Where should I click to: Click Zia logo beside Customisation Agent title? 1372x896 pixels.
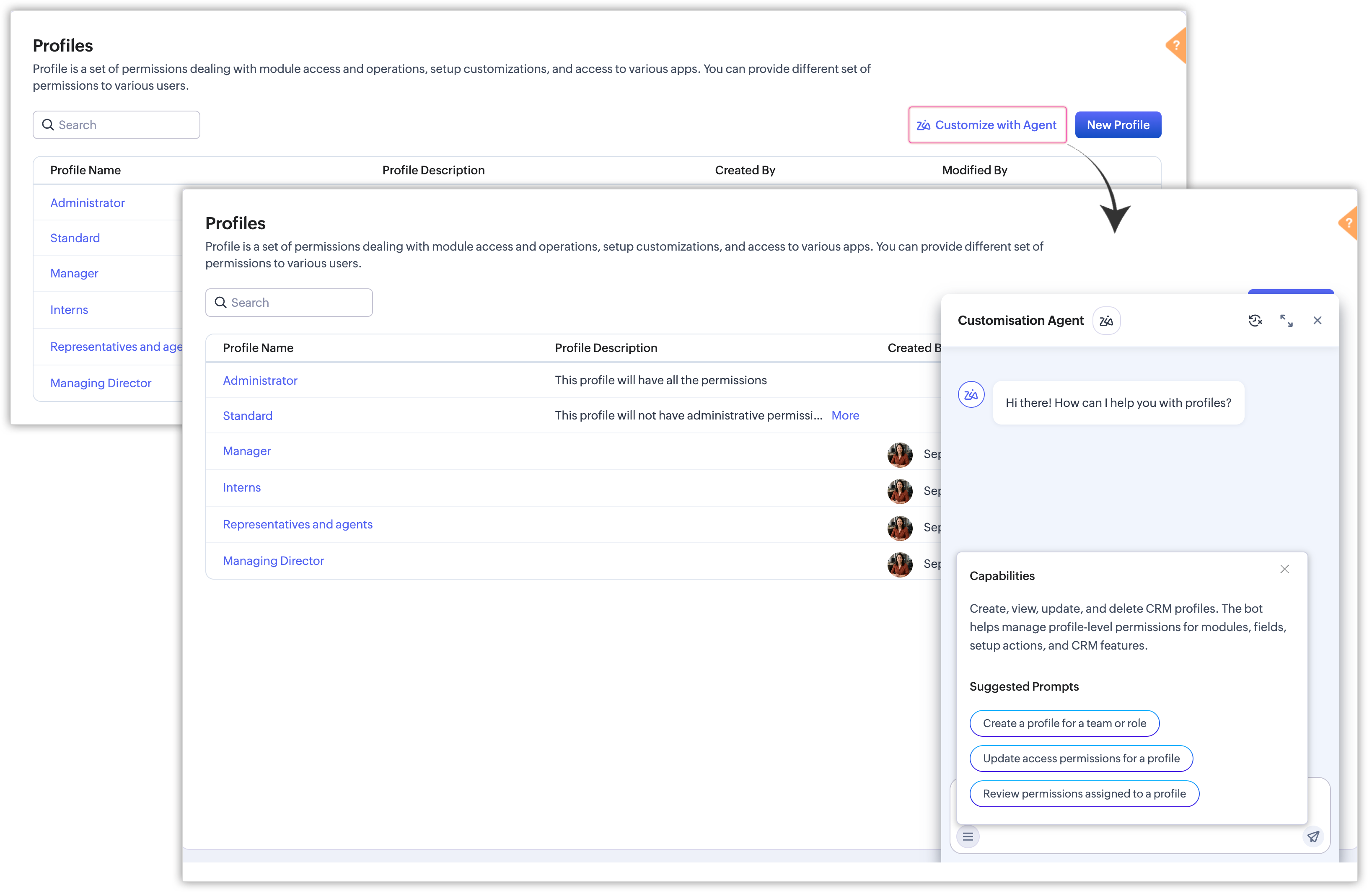pos(1105,321)
